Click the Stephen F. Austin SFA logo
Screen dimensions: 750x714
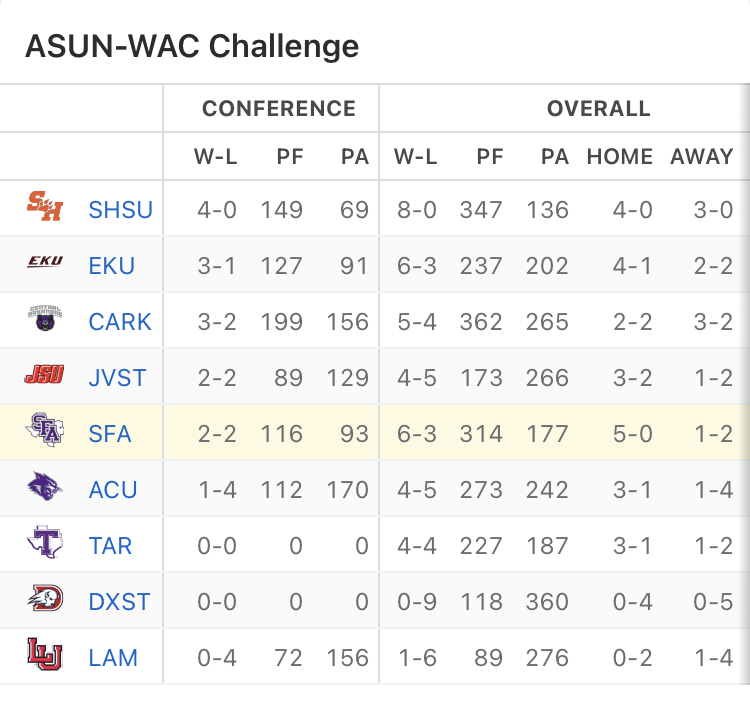tap(44, 432)
